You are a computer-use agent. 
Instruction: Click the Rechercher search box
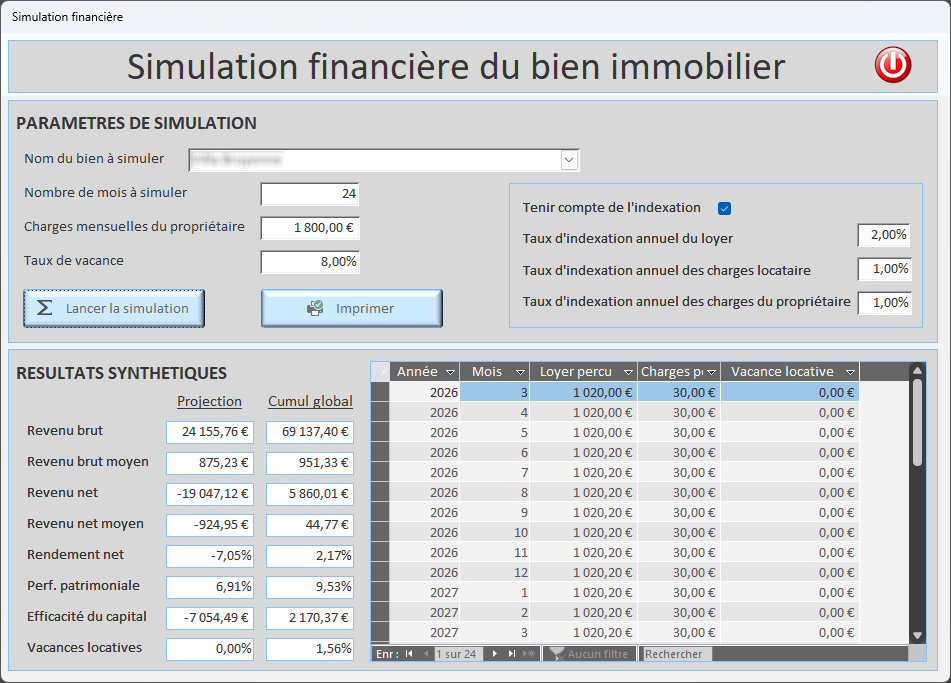pos(674,654)
